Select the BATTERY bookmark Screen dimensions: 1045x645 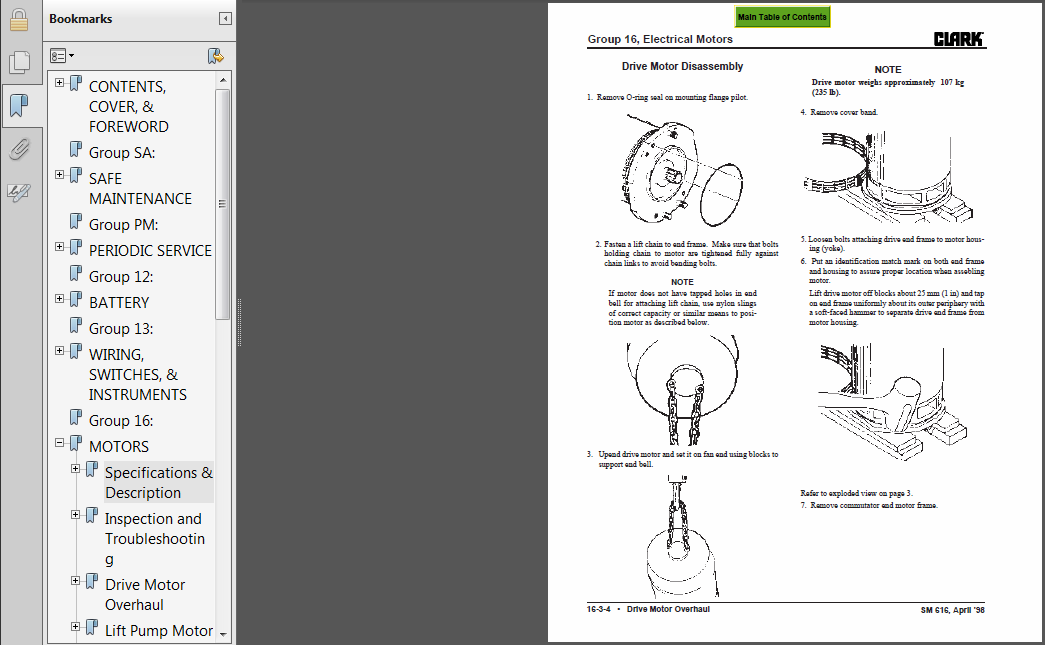point(119,303)
